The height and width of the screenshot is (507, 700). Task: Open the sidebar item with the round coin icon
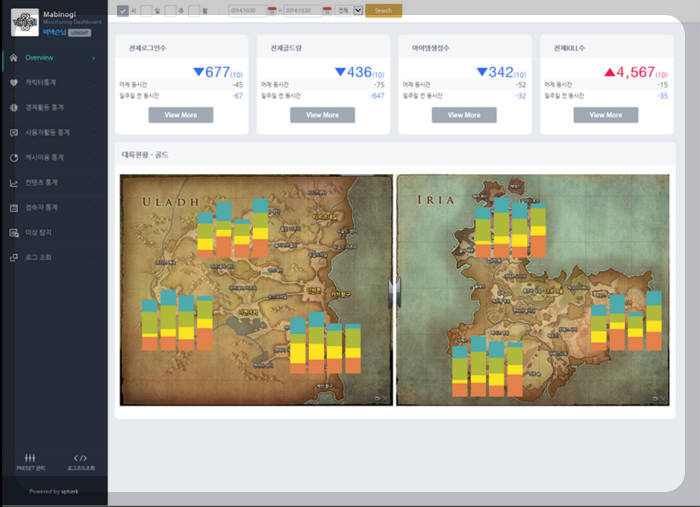54,108
